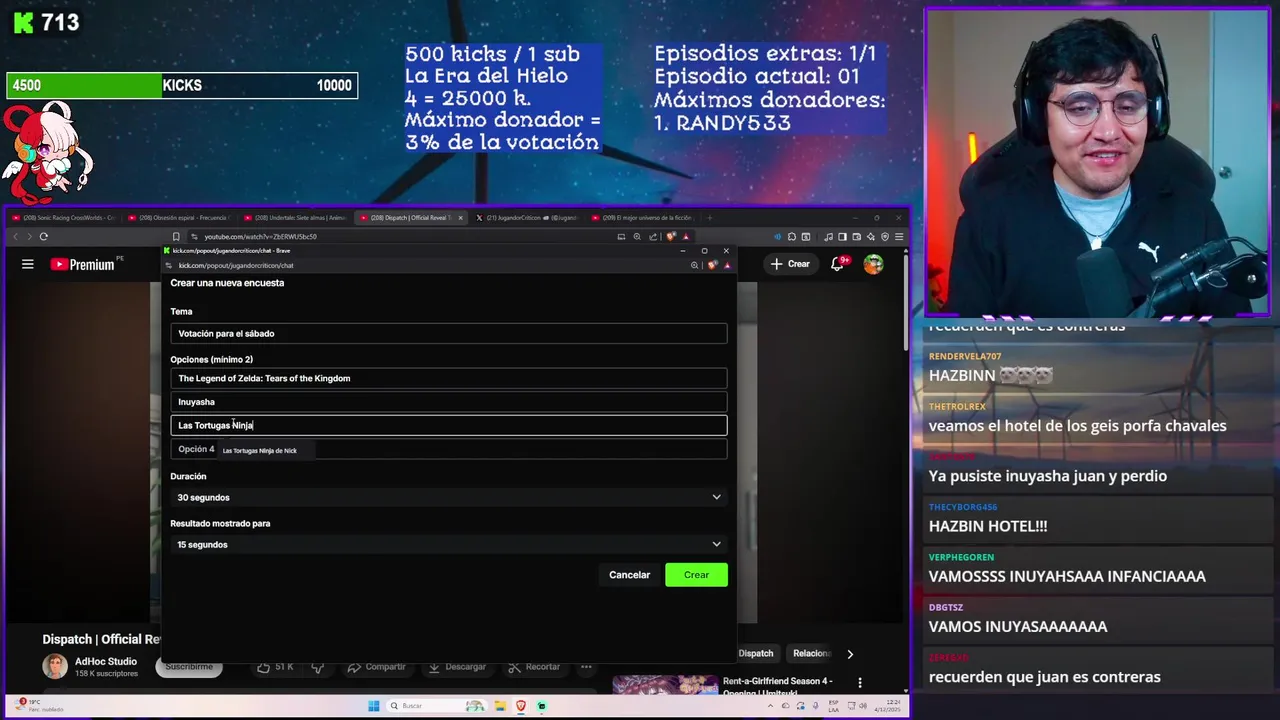1280x720 pixels.
Task: Switch to Sonic Racing CrossWorlds tab
Action: click(x=62, y=218)
